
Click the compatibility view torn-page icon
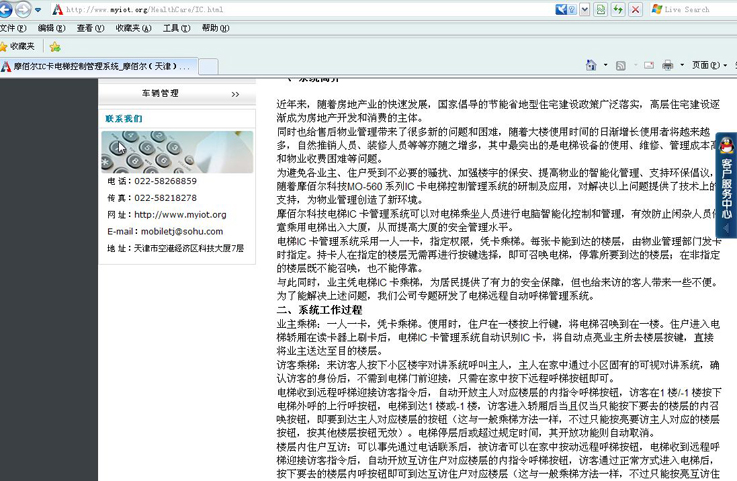(x=600, y=9)
